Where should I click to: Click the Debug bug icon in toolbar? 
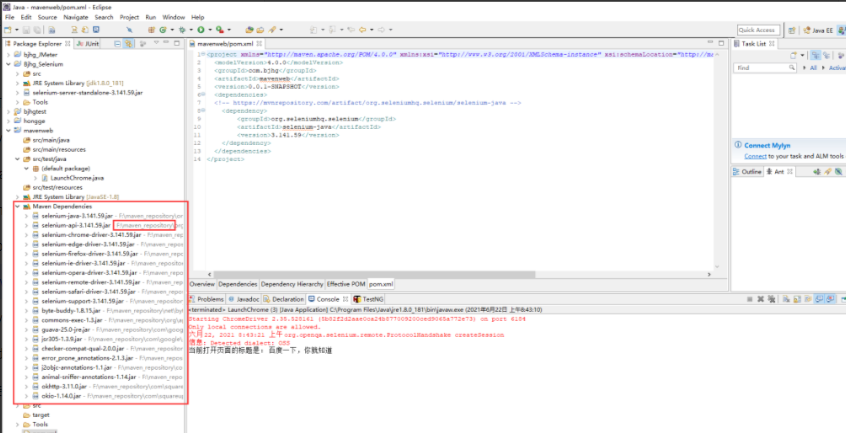tap(182, 30)
